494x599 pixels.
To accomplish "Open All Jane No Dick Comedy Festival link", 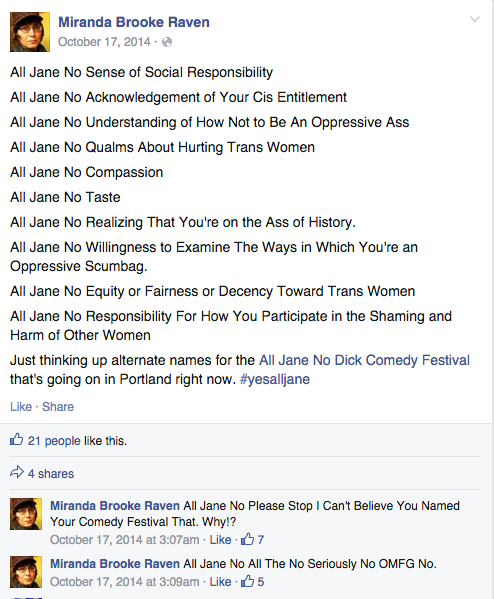I will click(x=364, y=360).
